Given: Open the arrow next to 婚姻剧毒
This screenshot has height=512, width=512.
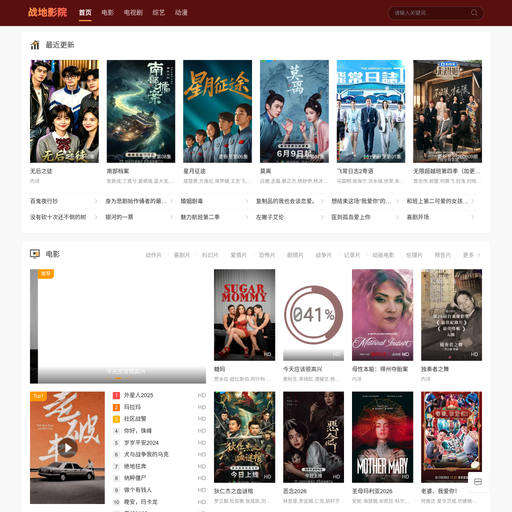Looking at the screenshot, I should coord(247,201).
